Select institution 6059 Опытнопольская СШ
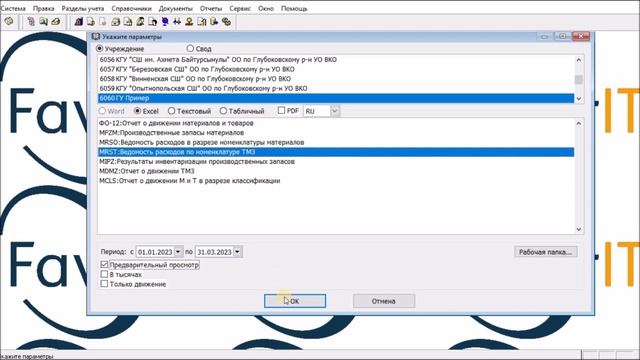640x360 pixels. point(336,88)
